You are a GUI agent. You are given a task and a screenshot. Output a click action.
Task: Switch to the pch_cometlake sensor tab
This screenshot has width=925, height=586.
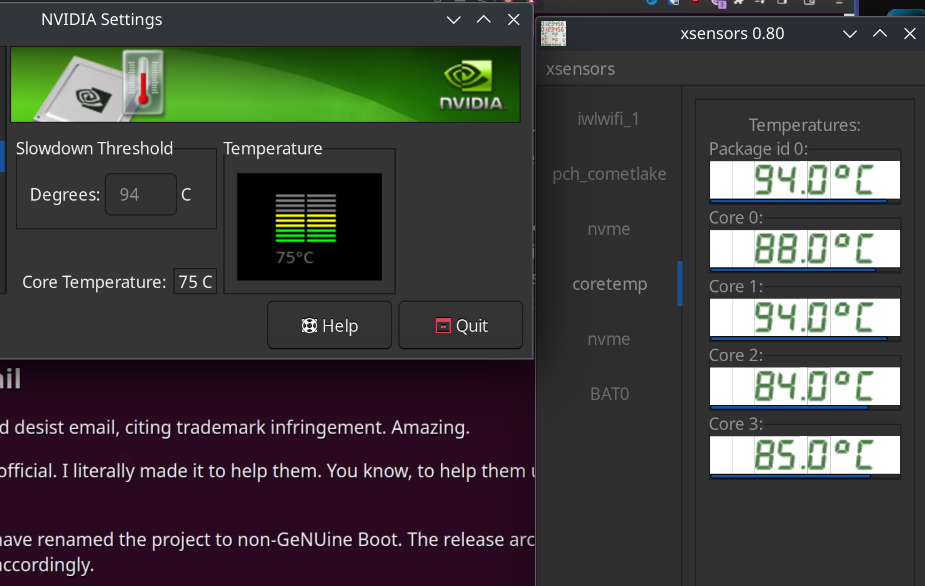(x=608, y=174)
